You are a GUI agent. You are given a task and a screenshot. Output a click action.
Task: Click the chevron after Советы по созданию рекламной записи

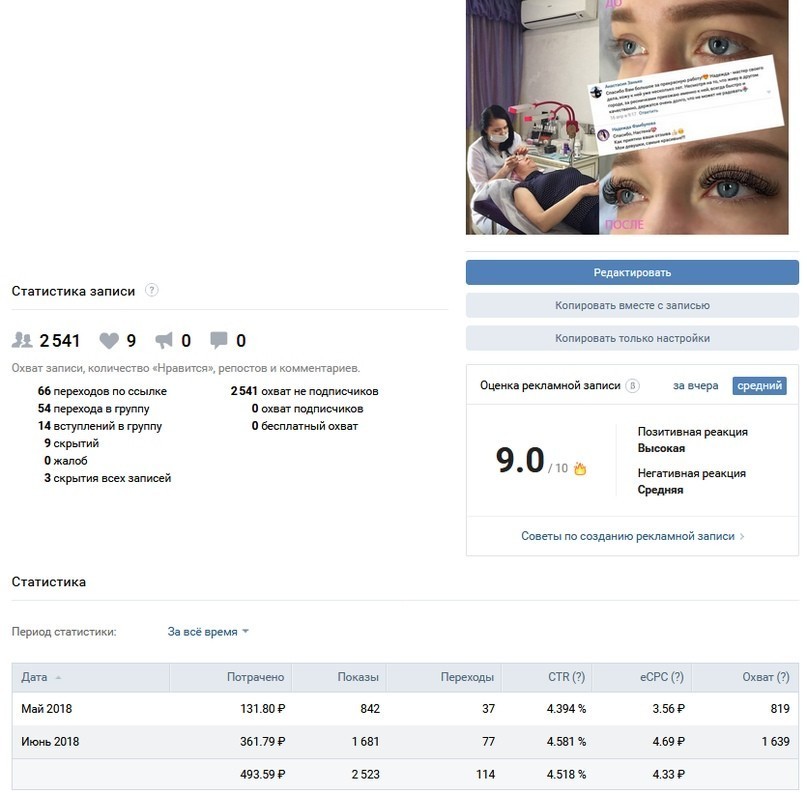coord(742,536)
